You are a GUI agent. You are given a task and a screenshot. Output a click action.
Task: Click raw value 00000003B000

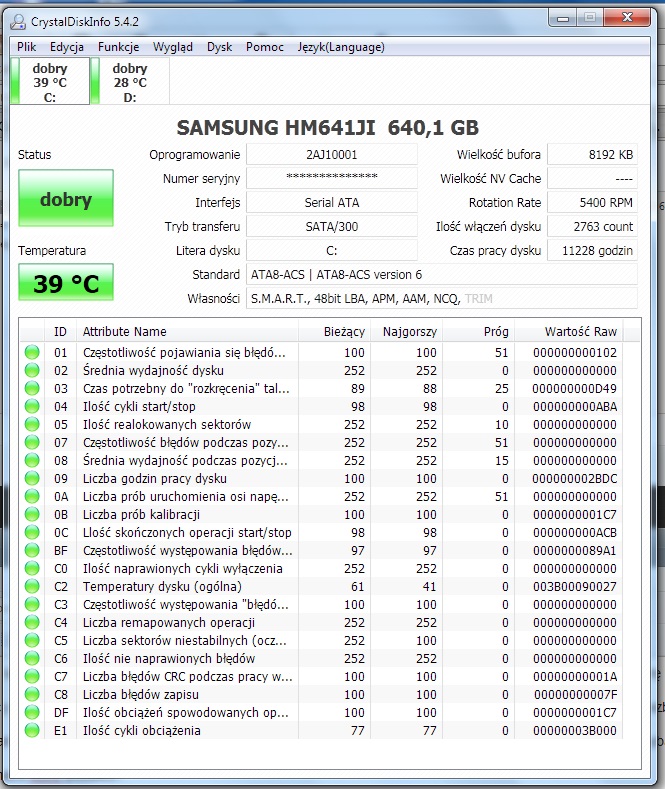tap(574, 730)
